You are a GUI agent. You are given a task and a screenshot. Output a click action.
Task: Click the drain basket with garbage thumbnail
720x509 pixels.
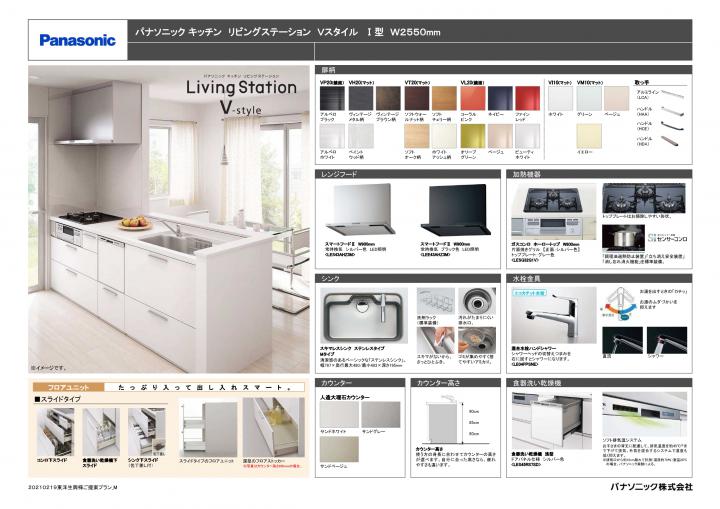[477, 340]
